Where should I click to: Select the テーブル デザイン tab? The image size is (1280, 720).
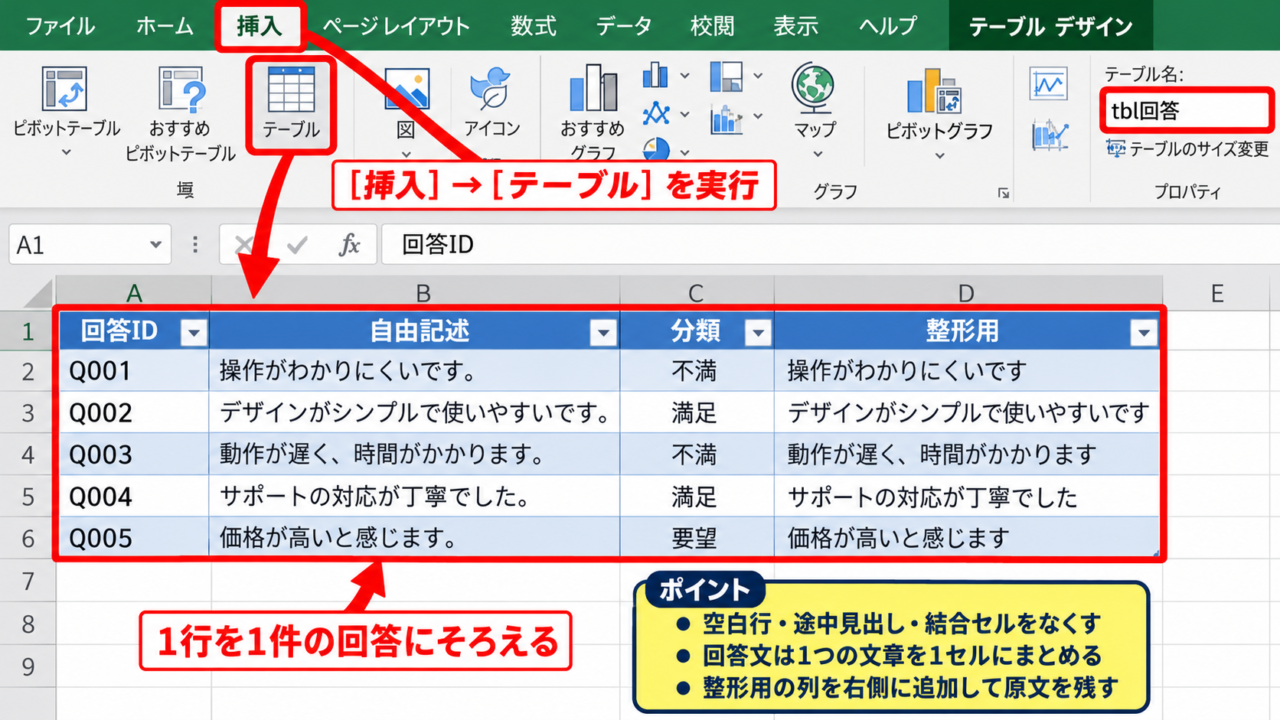(1050, 26)
